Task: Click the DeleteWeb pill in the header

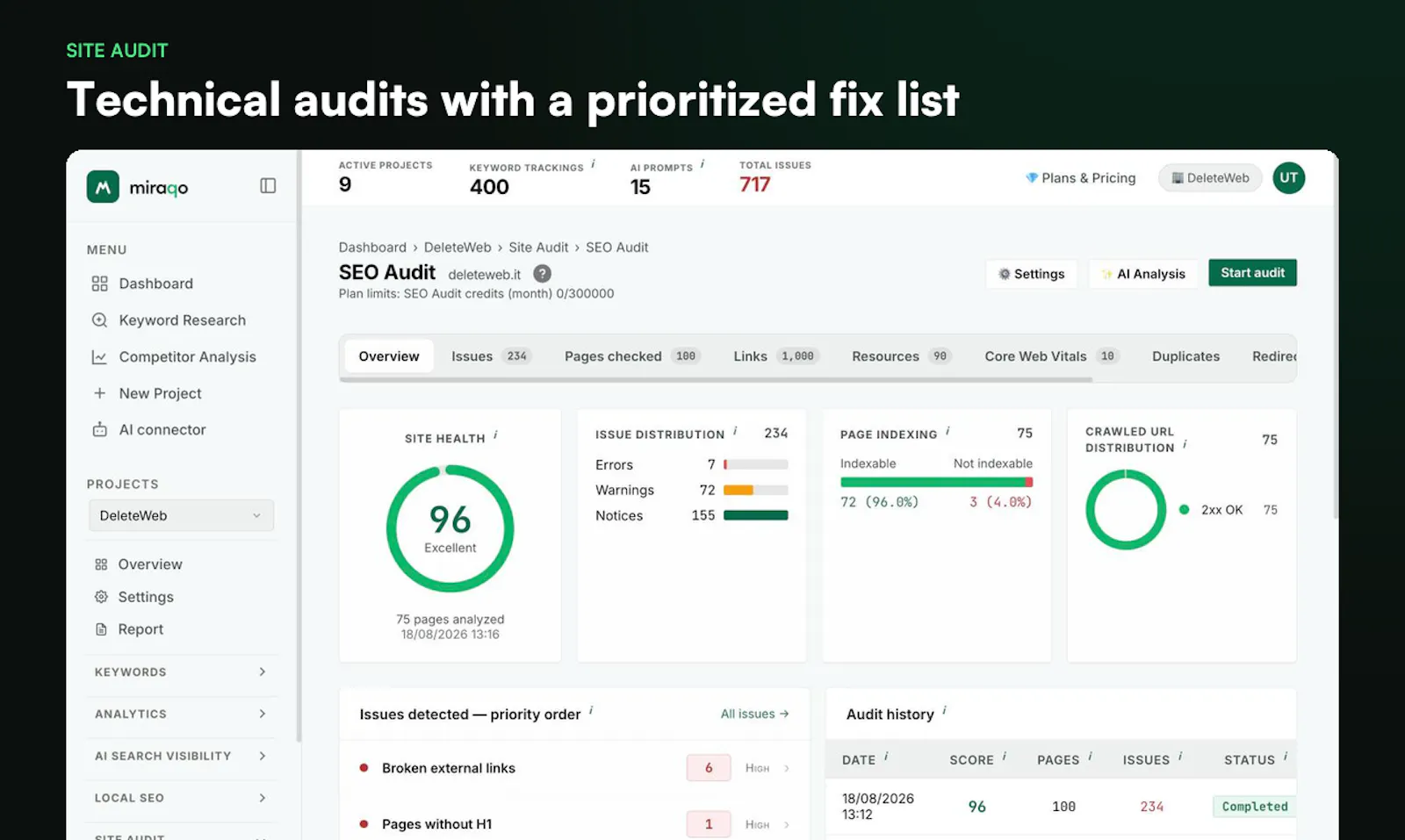Action: click(1210, 178)
